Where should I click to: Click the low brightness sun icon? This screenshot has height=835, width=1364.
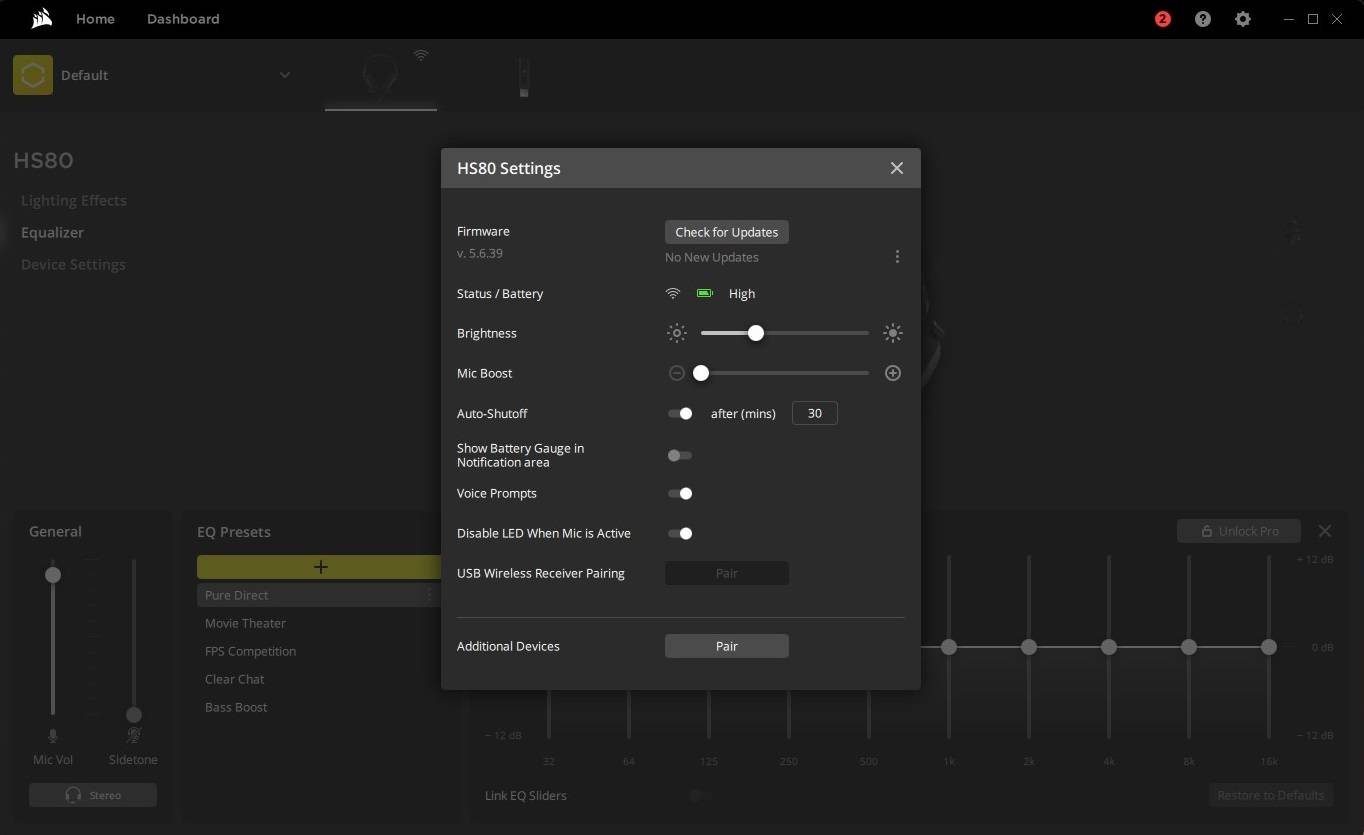click(677, 333)
